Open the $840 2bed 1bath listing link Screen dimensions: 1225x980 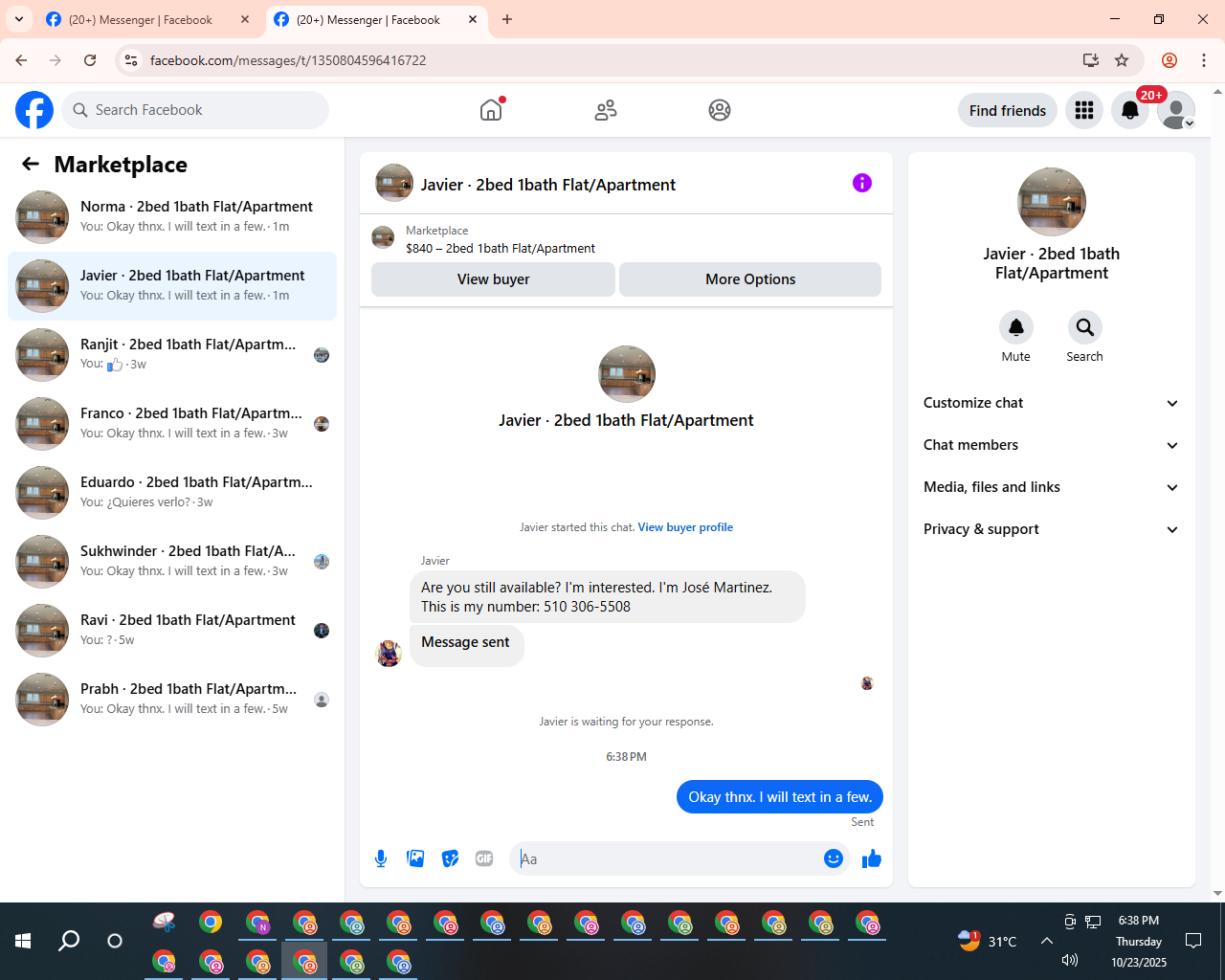501,248
